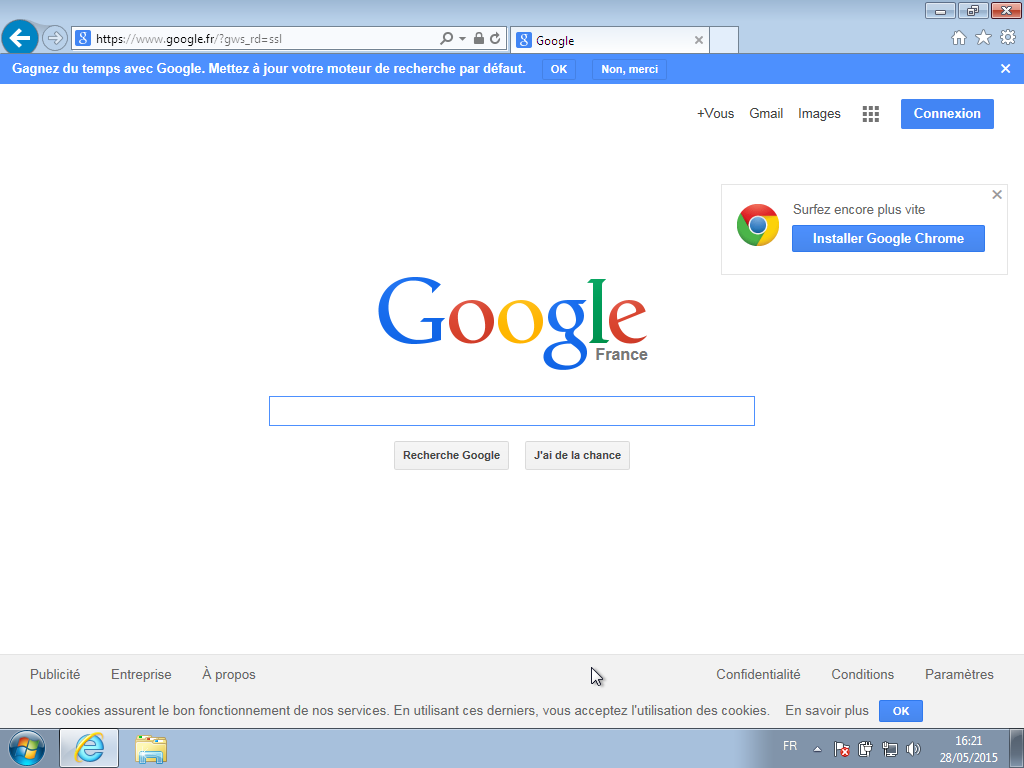Screen dimensions: 1024x768
Task: Click the Google France logo
Action: coord(513,323)
